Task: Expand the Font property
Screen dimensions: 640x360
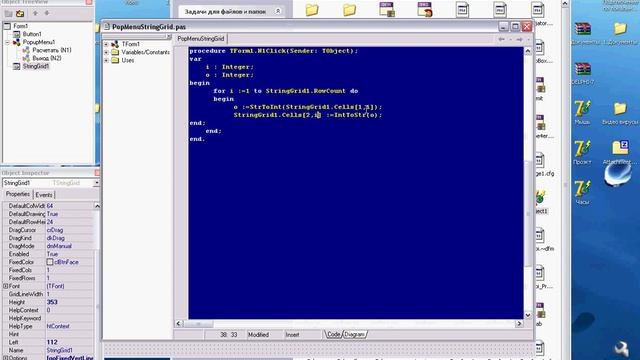Action: (5, 286)
